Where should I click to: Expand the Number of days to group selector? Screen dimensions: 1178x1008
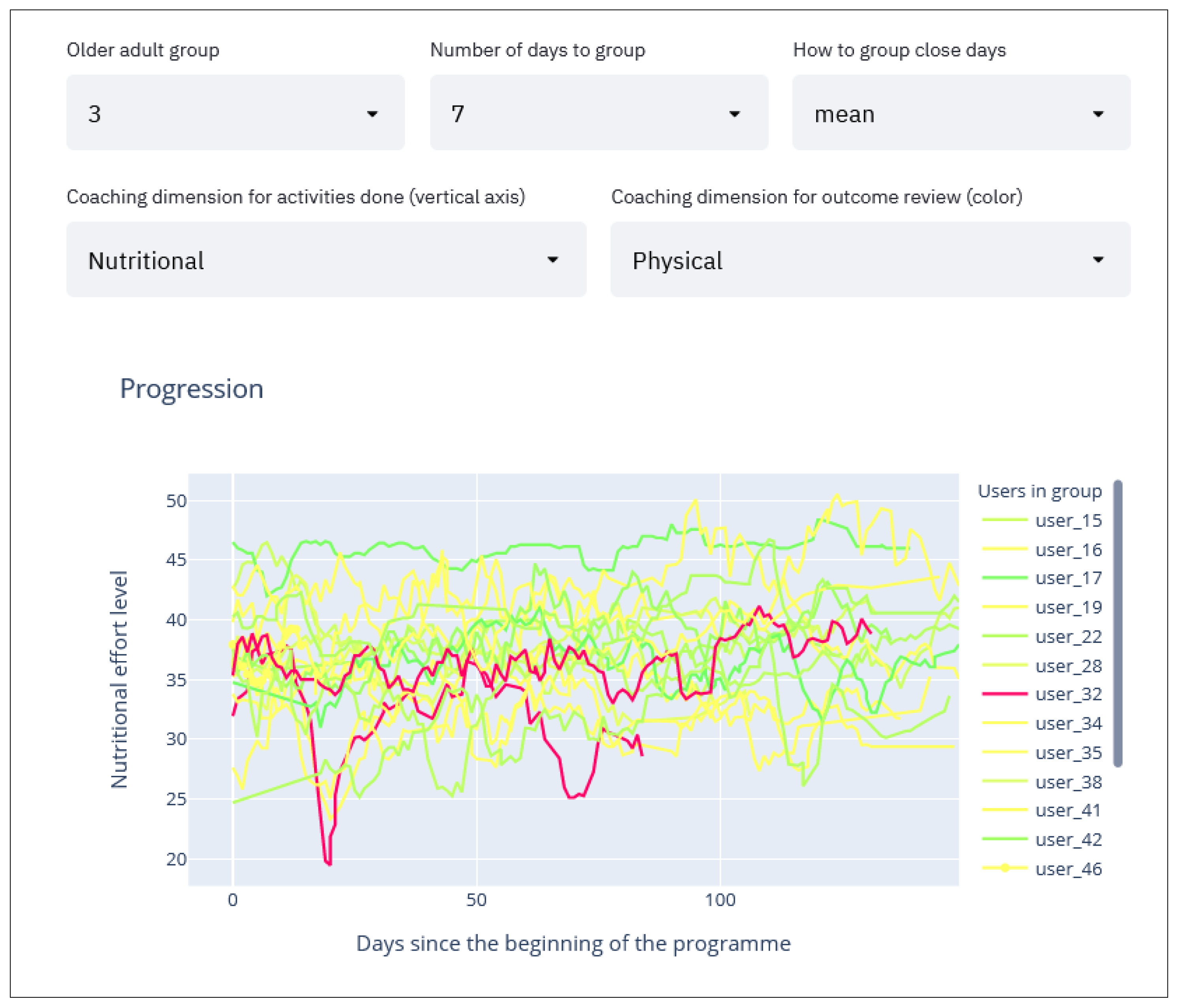(x=598, y=113)
